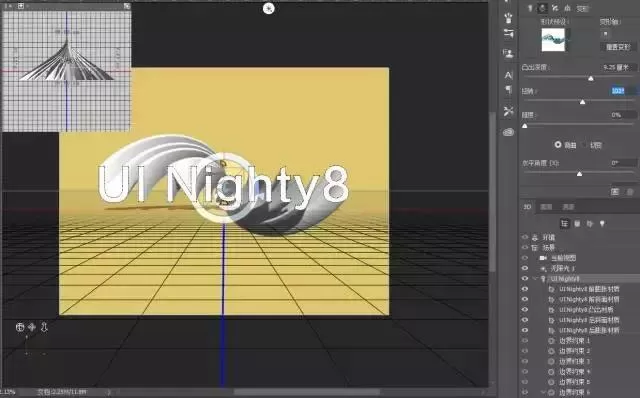Select the 弯曲 (Bend) radio button
The width and height of the screenshot is (640, 398).
point(558,145)
